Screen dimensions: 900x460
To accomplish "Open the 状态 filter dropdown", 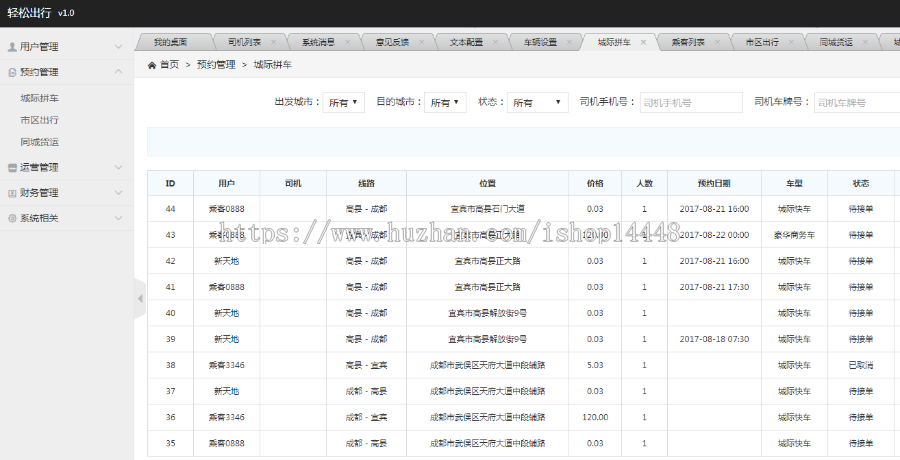I will click(x=537, y=102).
